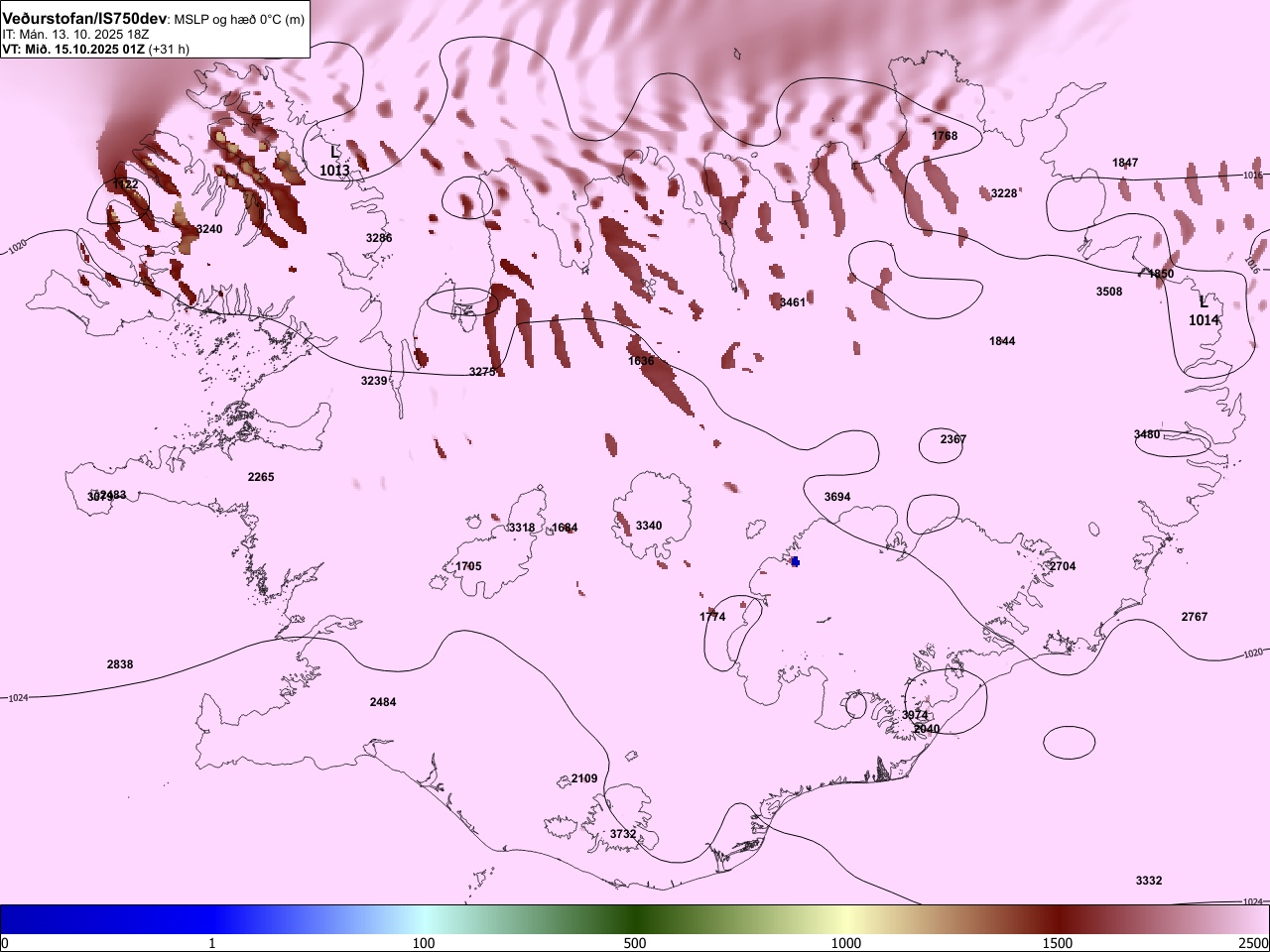1270x952 pixels.
Task: Click the freezing level value 3240
Action: [x=209, y=229]
